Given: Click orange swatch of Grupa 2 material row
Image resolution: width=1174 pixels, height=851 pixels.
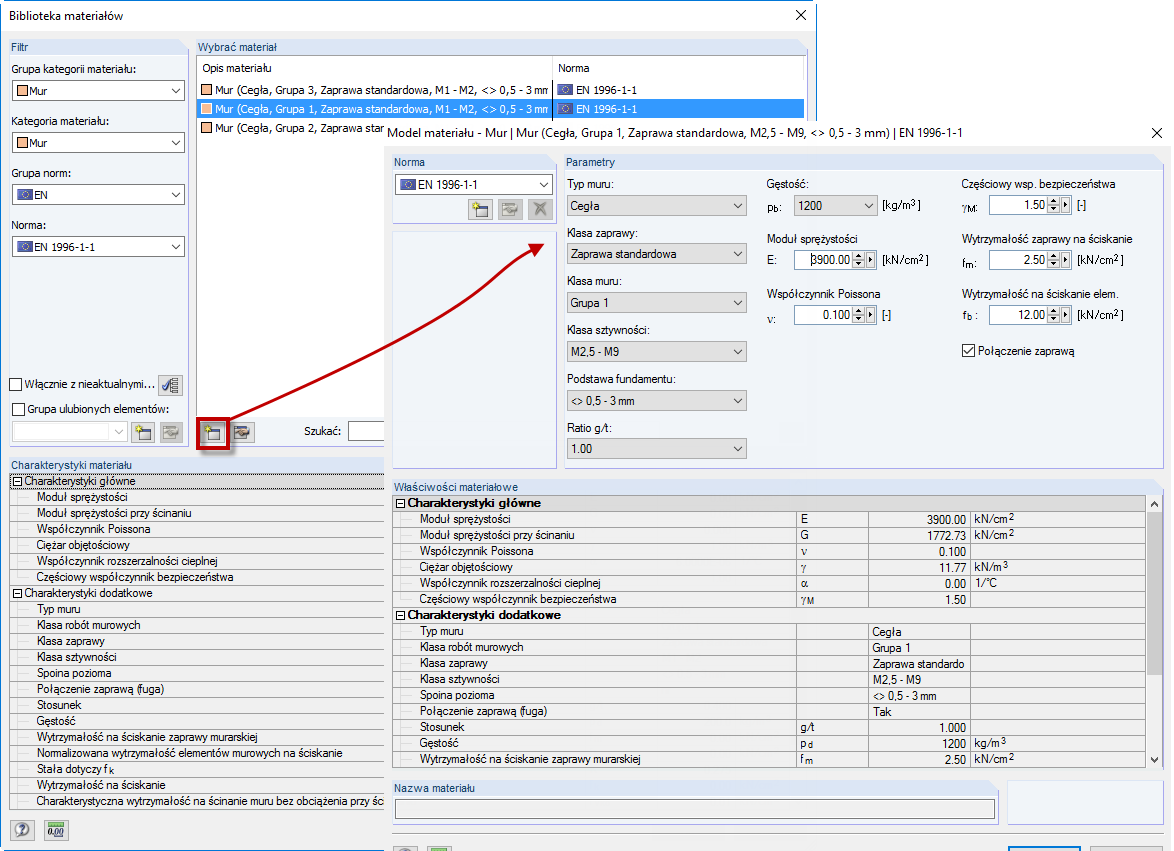Looking at the screenshot, I should (207, 128).
